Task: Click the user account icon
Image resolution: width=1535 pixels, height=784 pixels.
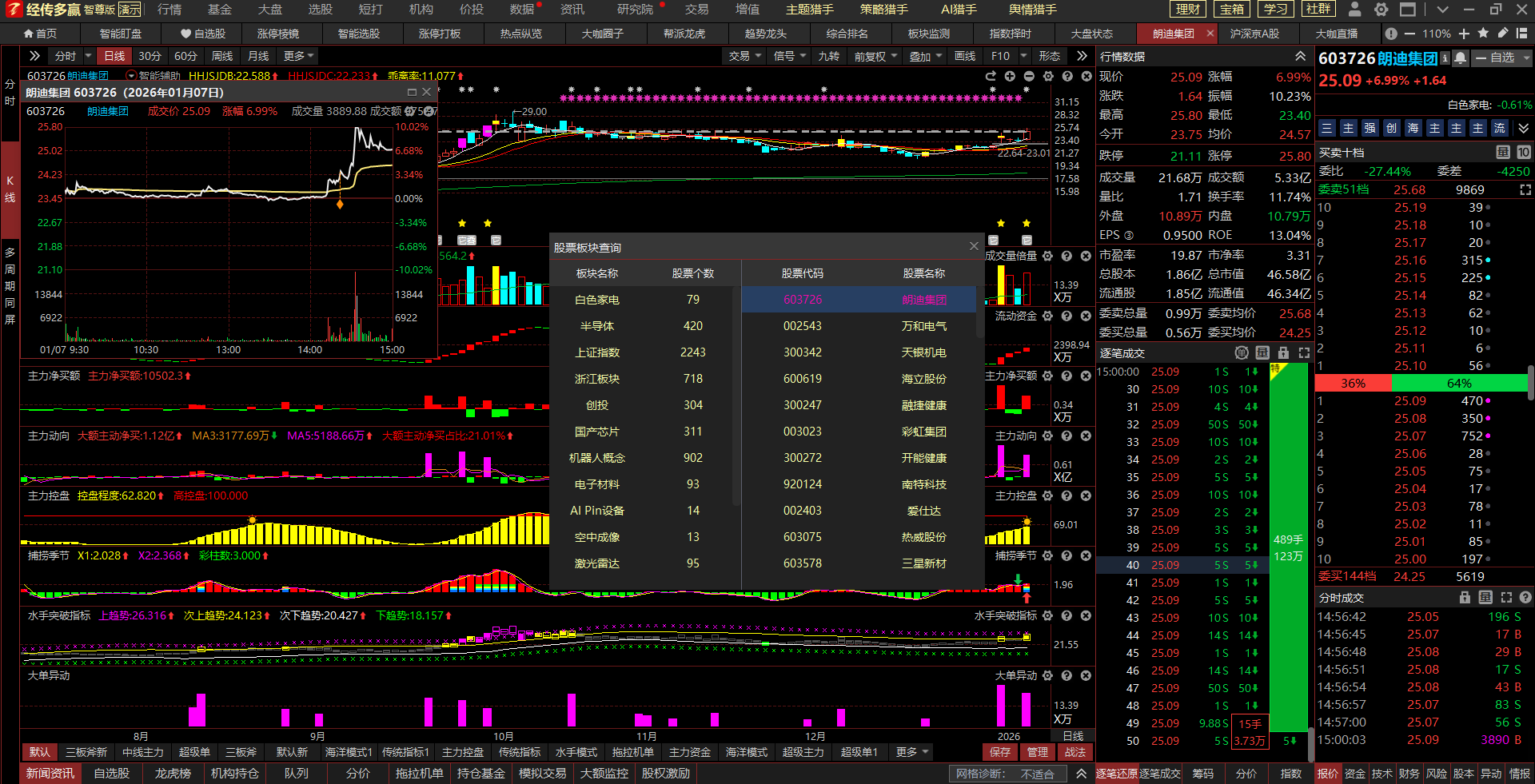Action: point(1354,10)
